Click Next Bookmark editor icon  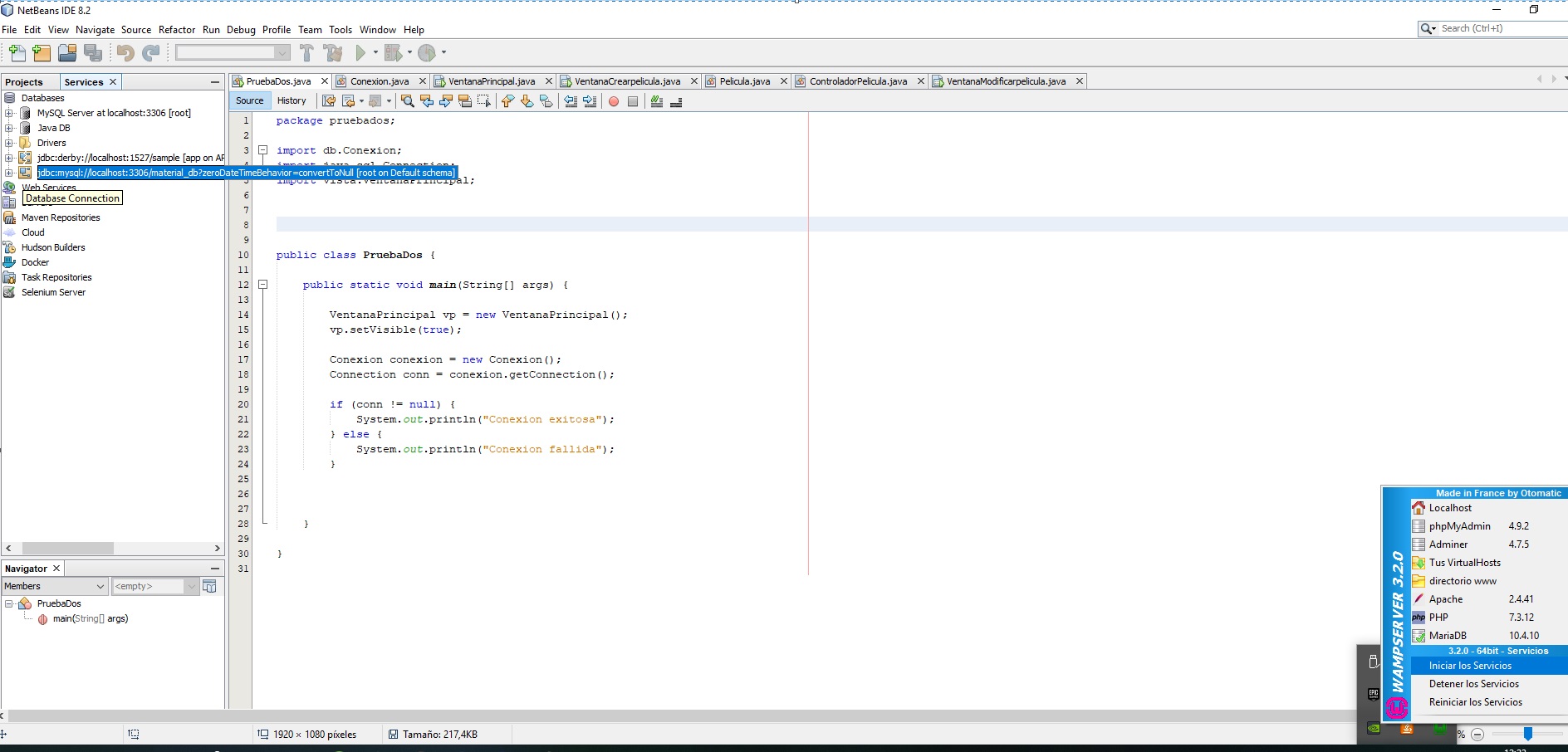[x=527, y=101]
